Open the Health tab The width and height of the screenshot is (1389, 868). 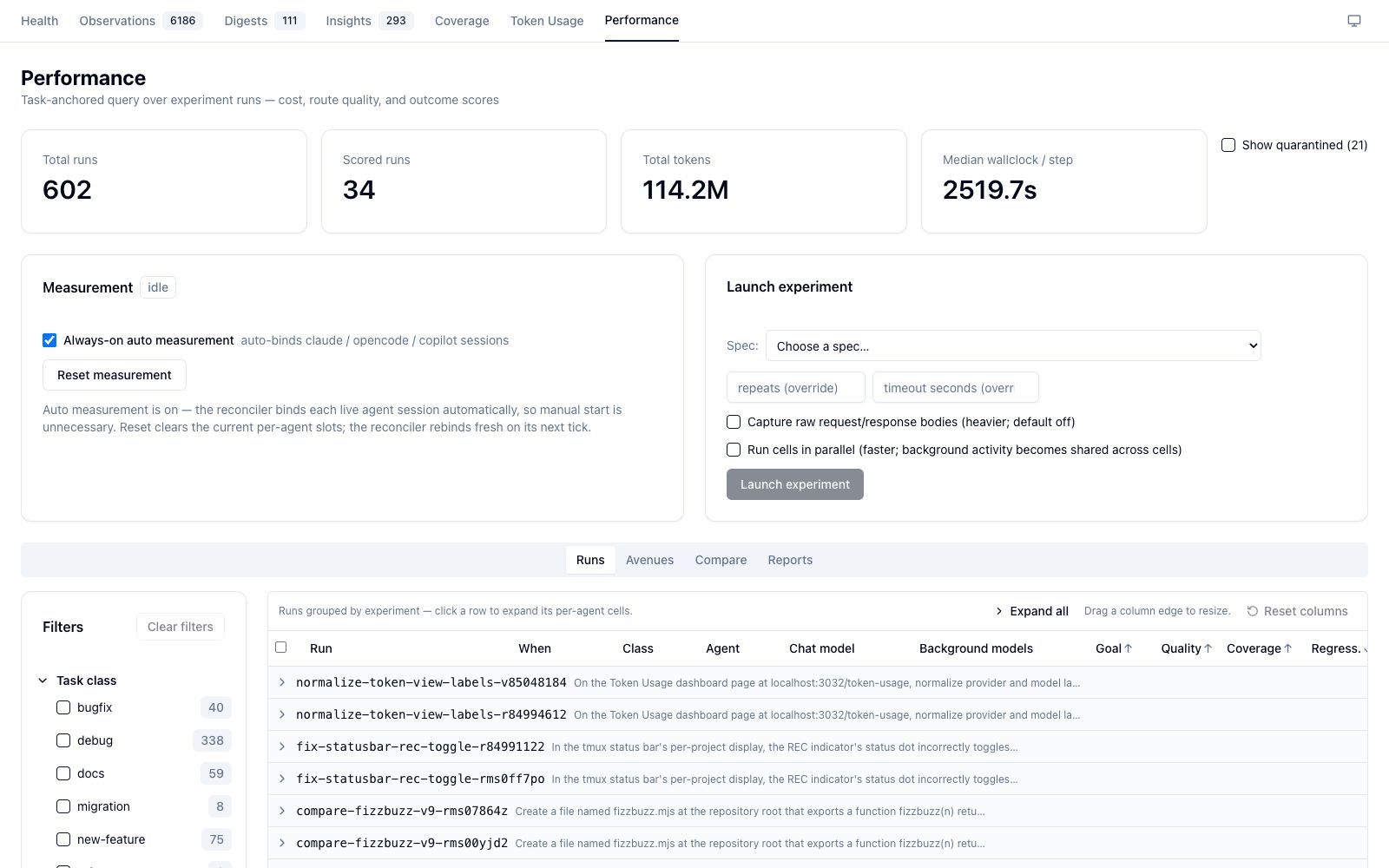pos(40,21)
